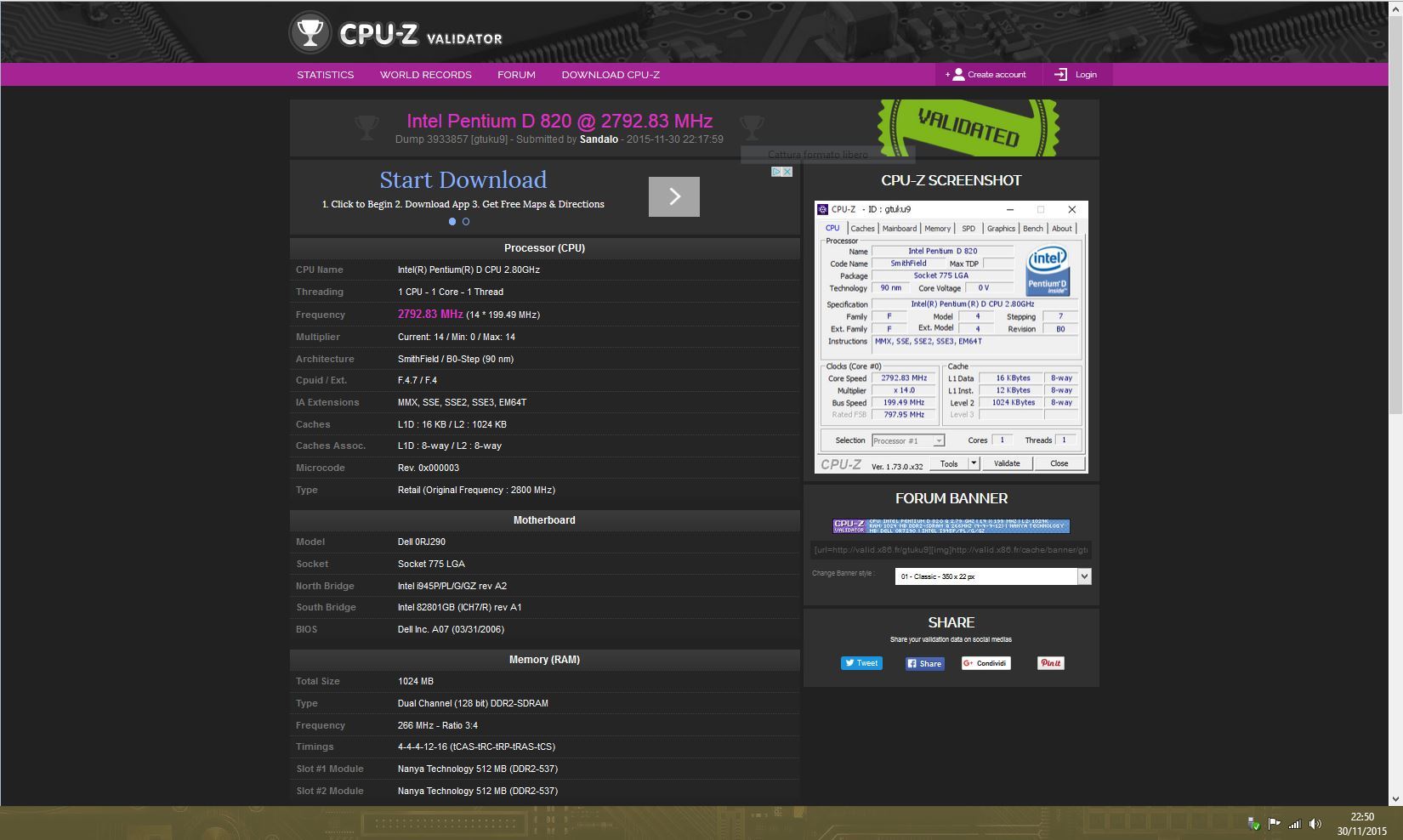Click the Intel Pentium D 820 title heading
Viewport: 1403px width, 840px height.
(x=559, y=121)
